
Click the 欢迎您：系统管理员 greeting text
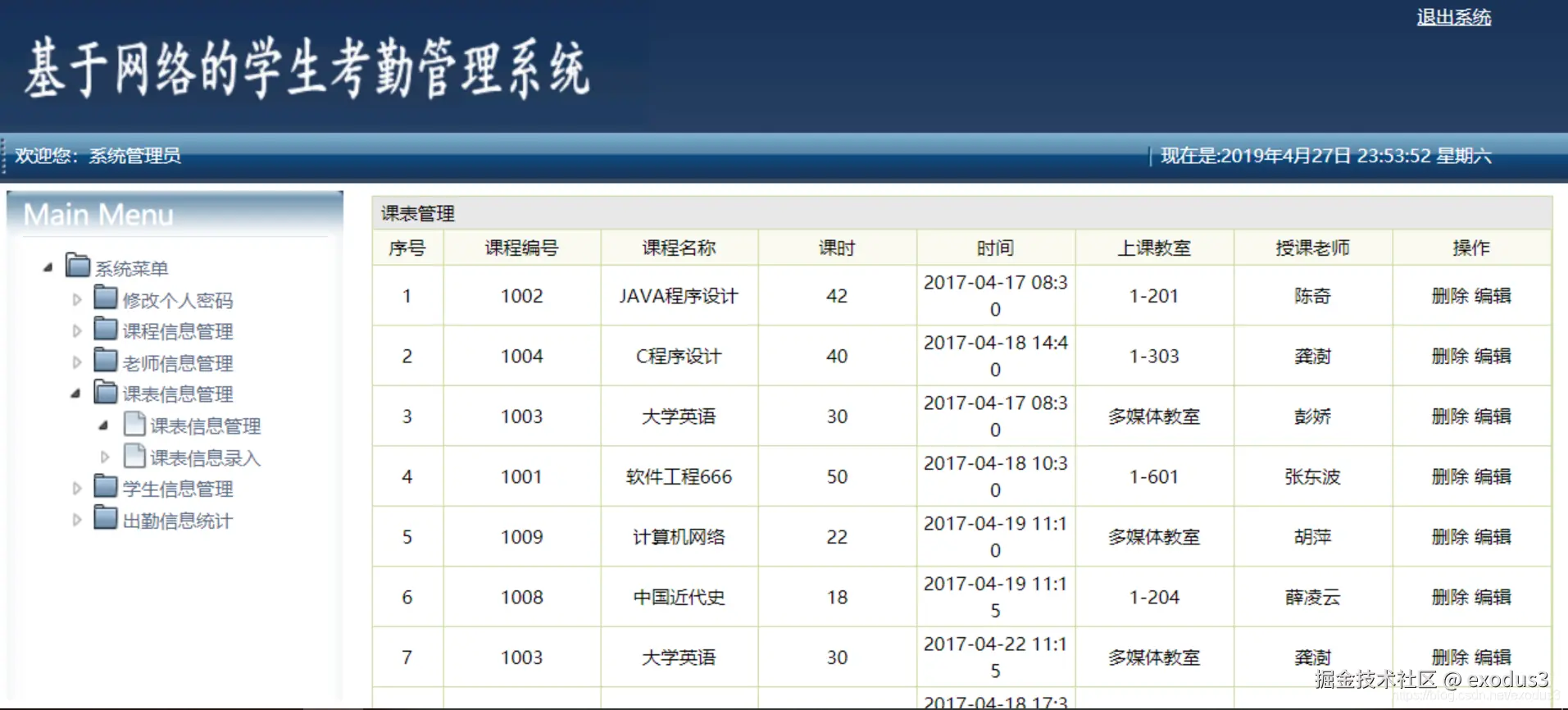(98, 156)
